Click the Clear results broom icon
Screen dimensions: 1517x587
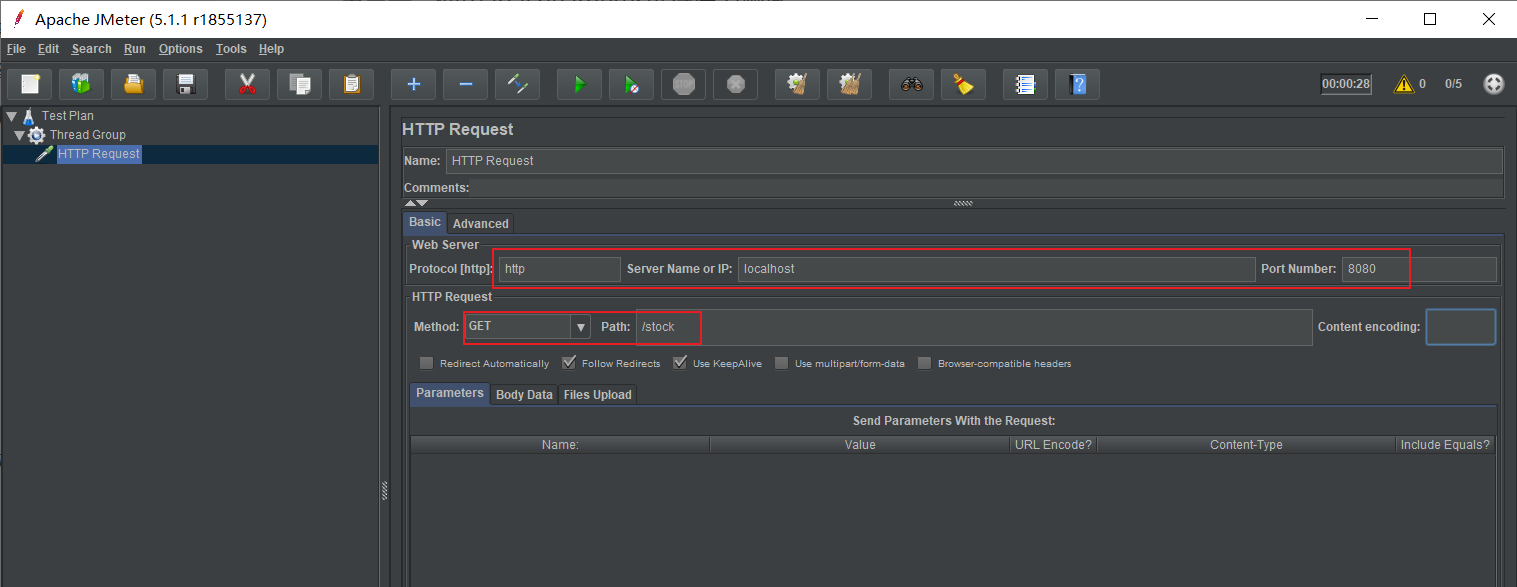[x=797, y=84]
